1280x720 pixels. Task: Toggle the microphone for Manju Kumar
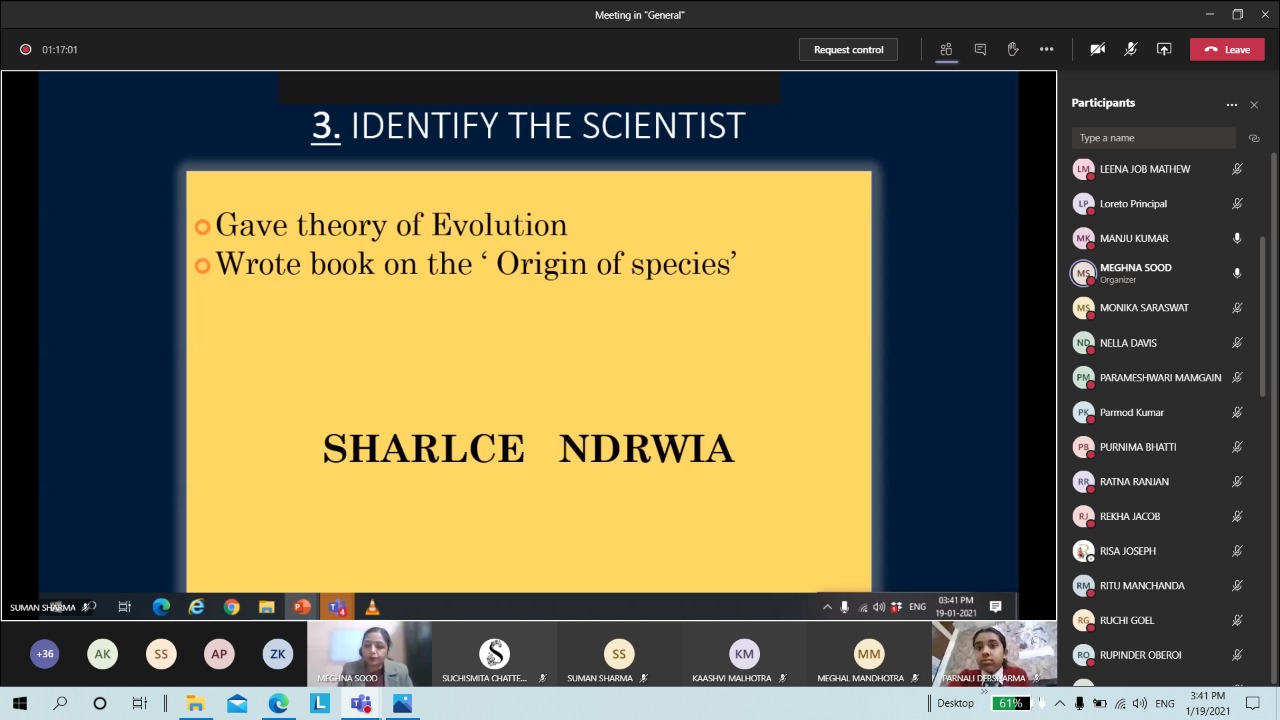coord(1237,238)
